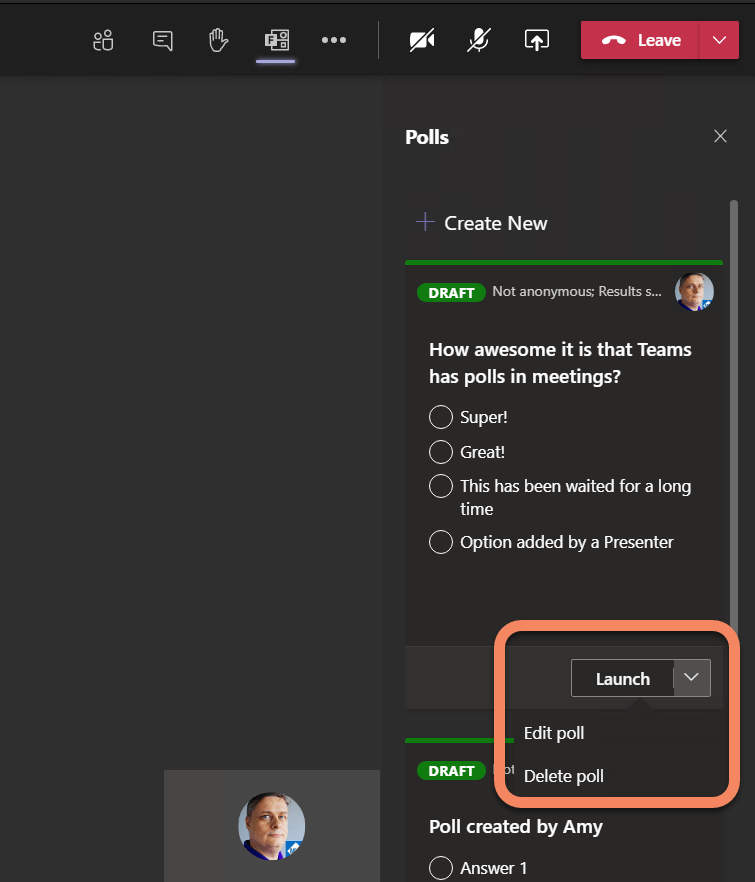Leave the meeting

coord(641,40)
